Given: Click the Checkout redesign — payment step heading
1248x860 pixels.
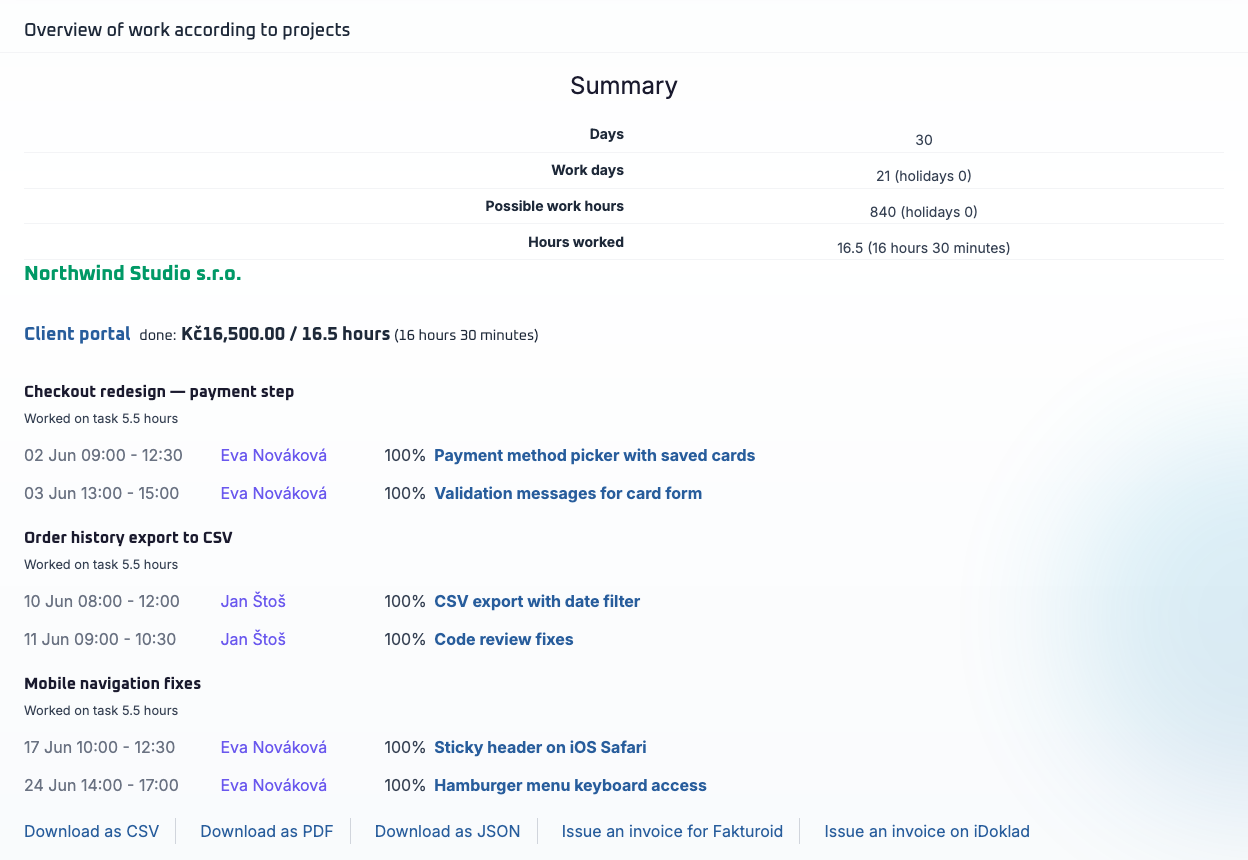Looking at the screenshot, I should click(x=159, y=391).
